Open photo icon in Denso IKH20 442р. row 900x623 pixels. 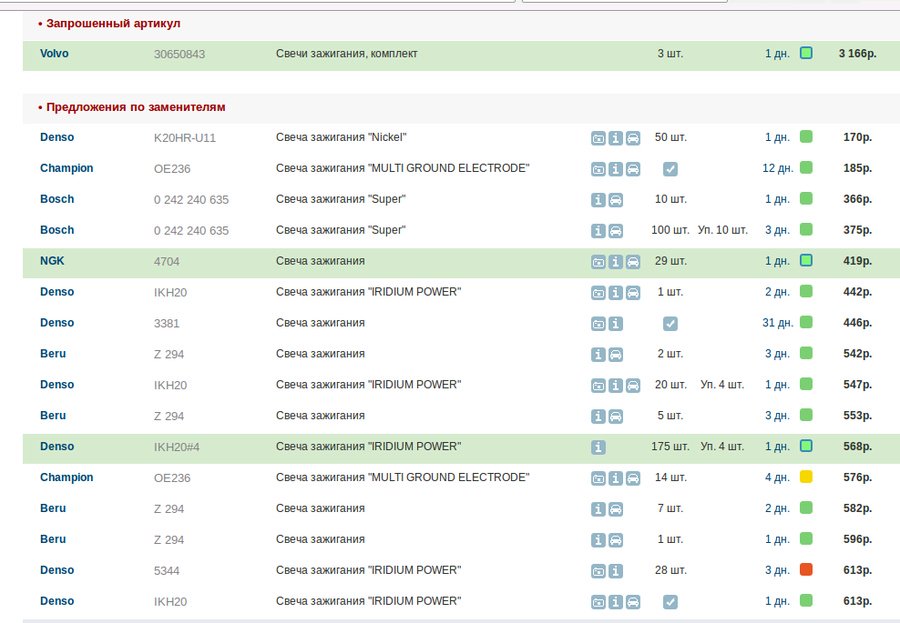point(598,293)
